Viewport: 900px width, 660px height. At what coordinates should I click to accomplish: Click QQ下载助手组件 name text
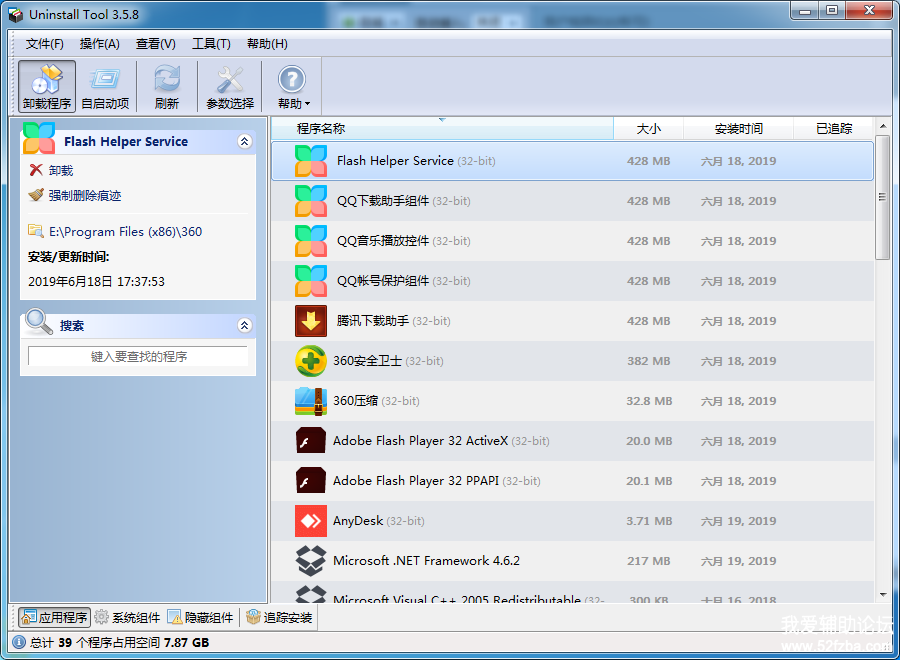[383, 201]
